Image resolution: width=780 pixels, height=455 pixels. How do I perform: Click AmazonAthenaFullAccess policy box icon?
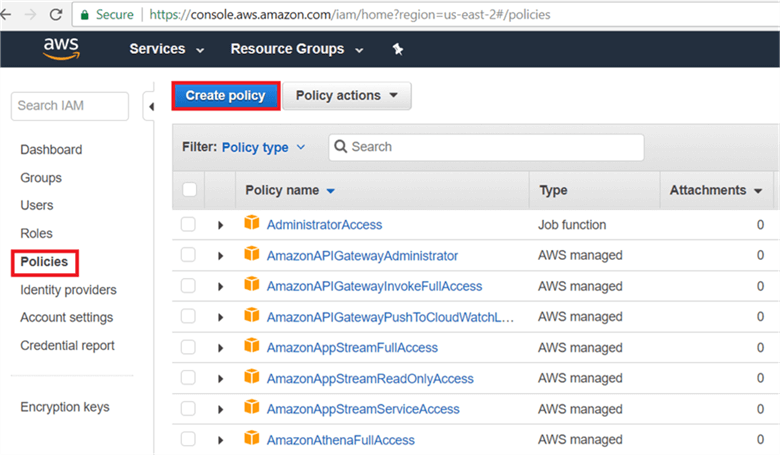252,438
